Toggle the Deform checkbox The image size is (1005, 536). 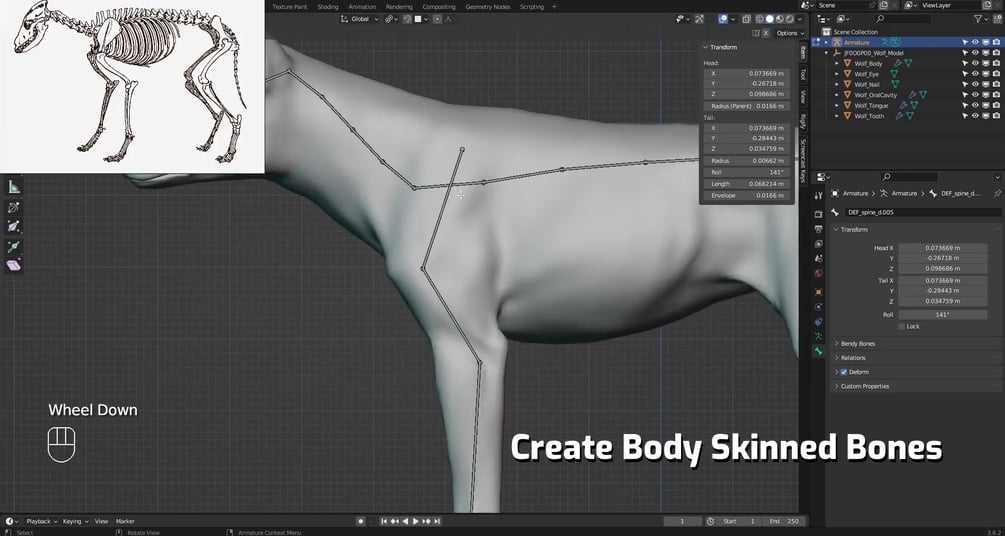(843, 372)
